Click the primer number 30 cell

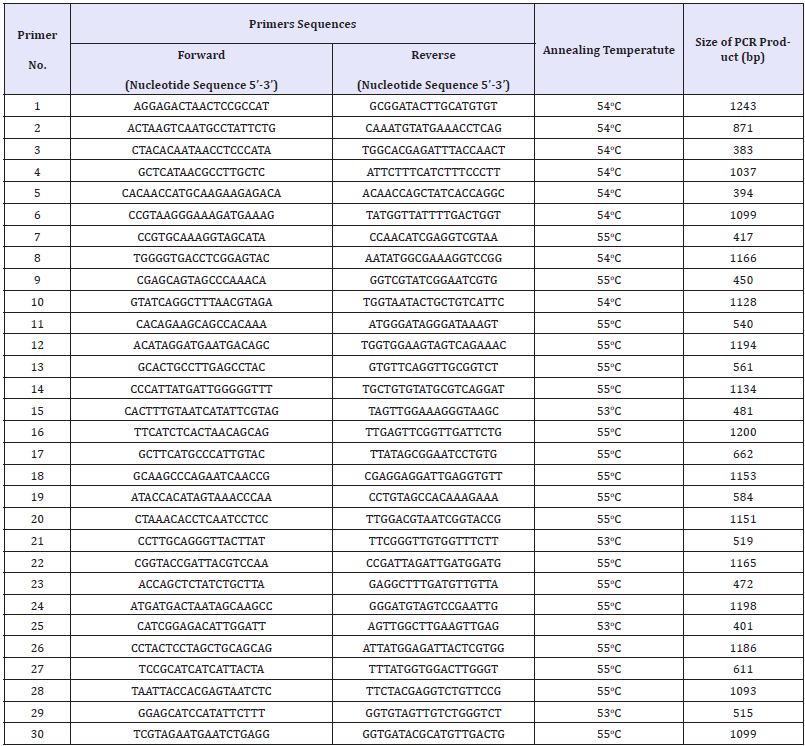pyautogui.click(x=37, y=737)
